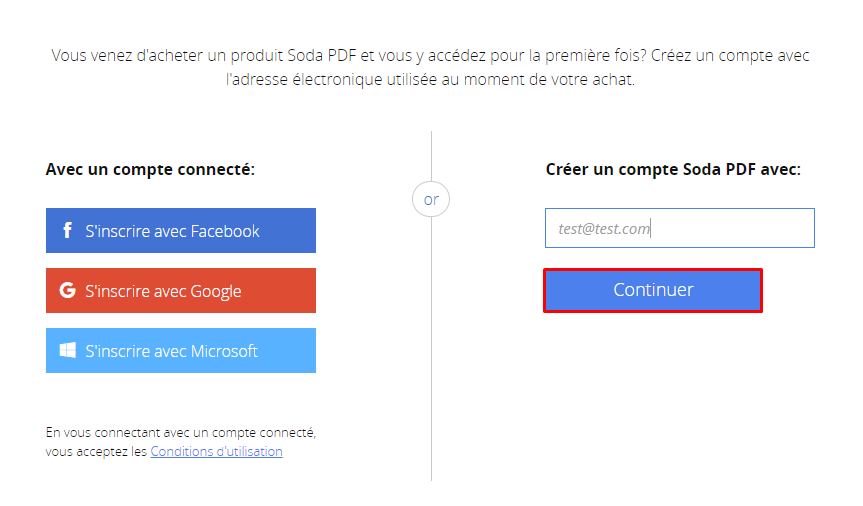Open the Conditions d'utilisation link
Screen dimensions: 863x506
(216, 452)
